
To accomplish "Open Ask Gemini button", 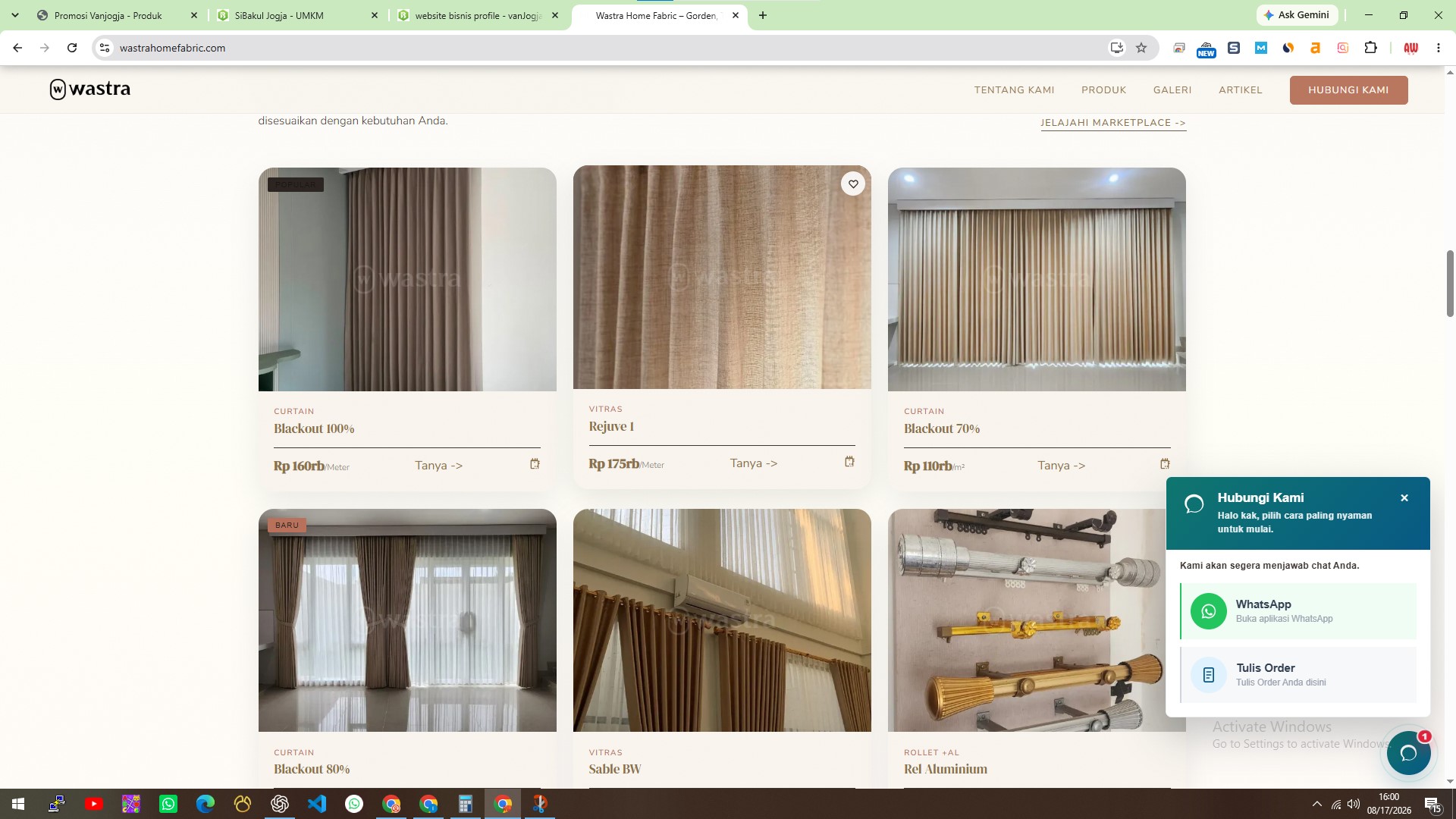I will point(1297,15).
